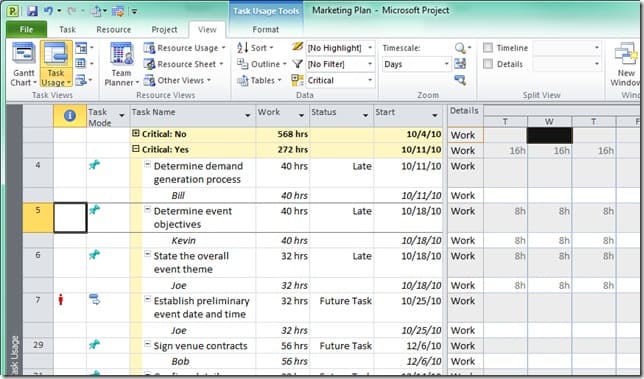Click the Resource Sheet icon

click(149, 64)
